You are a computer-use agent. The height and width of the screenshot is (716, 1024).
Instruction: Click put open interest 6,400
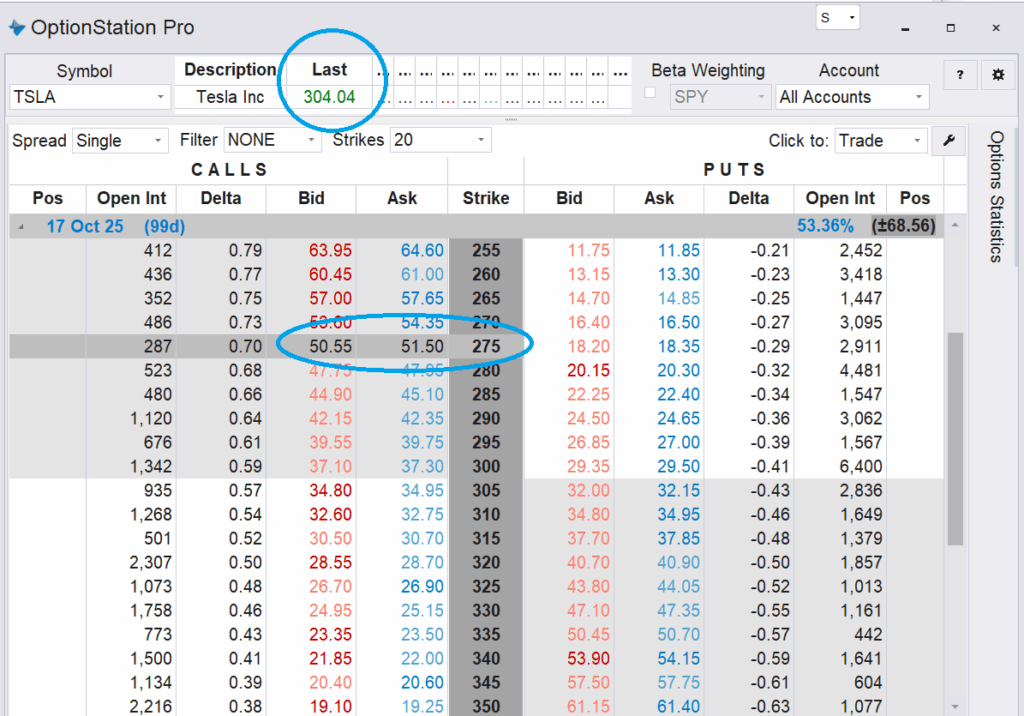click(861, 466)
